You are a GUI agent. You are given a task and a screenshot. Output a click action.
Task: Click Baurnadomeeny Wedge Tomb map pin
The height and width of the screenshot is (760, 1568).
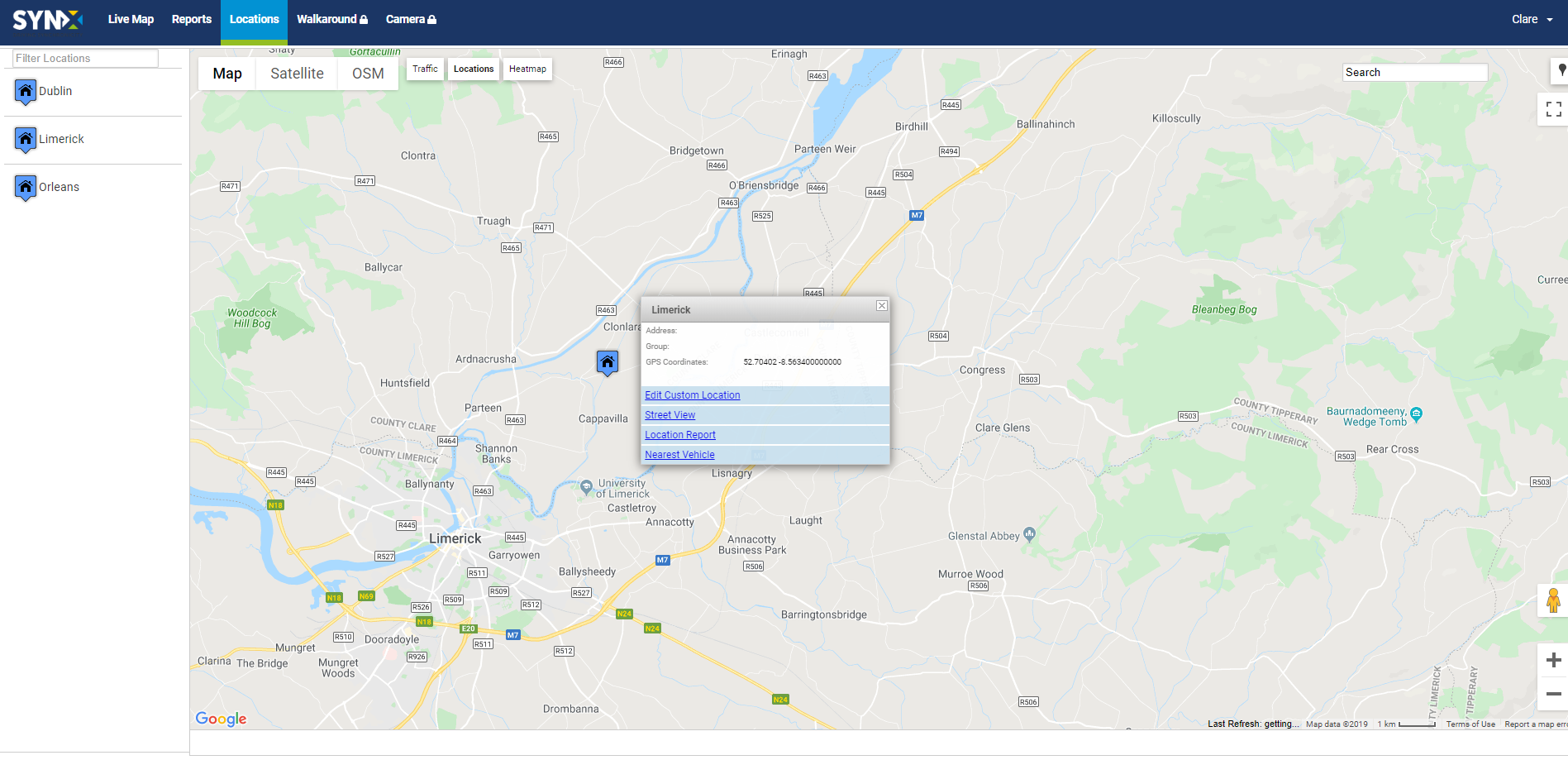[1416, 413]
